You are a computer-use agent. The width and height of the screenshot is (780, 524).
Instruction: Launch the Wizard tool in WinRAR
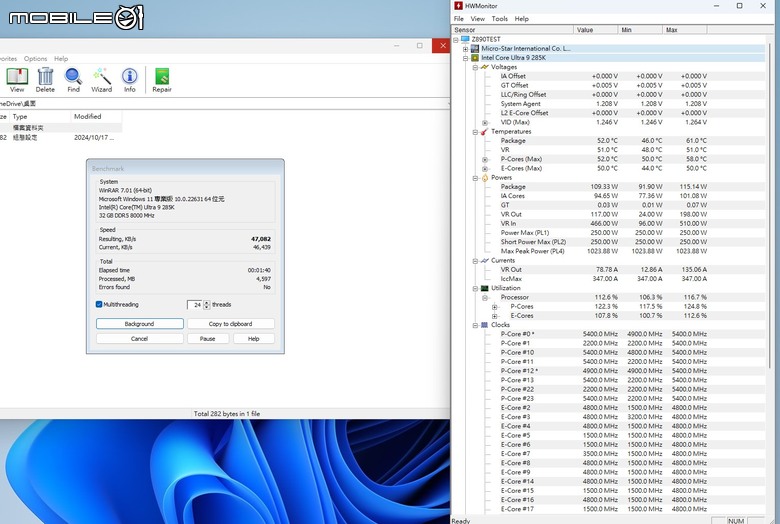(101, 80)
